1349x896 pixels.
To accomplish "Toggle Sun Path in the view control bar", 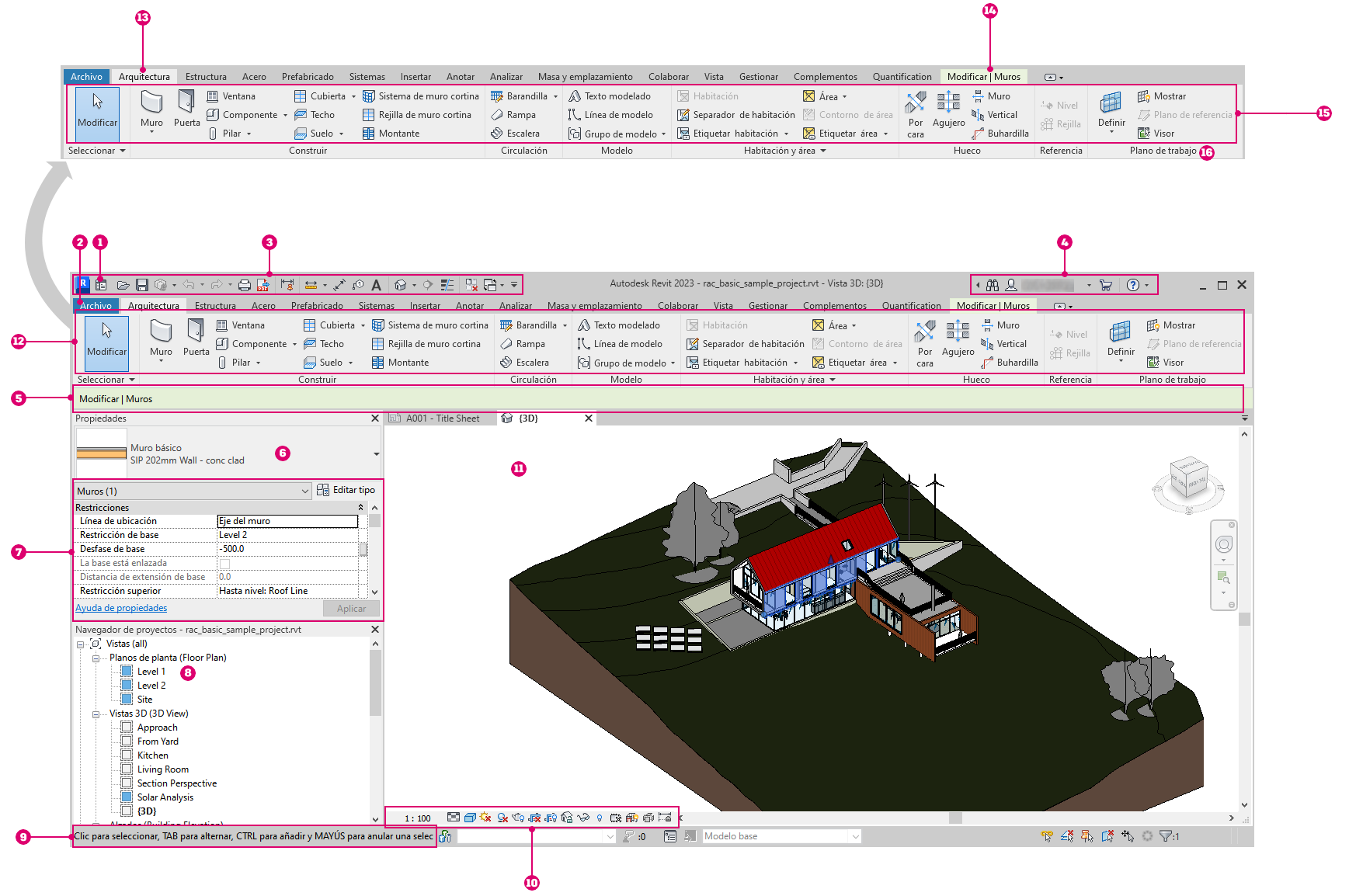I will click(x=486, y=818).
